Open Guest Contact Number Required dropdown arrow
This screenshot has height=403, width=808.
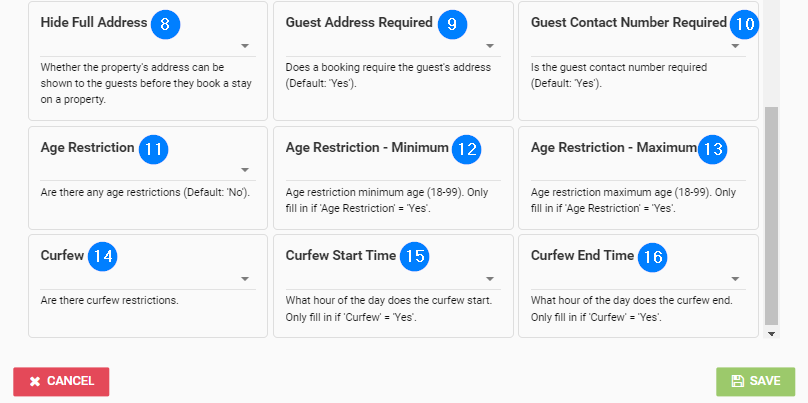(735, 46)
